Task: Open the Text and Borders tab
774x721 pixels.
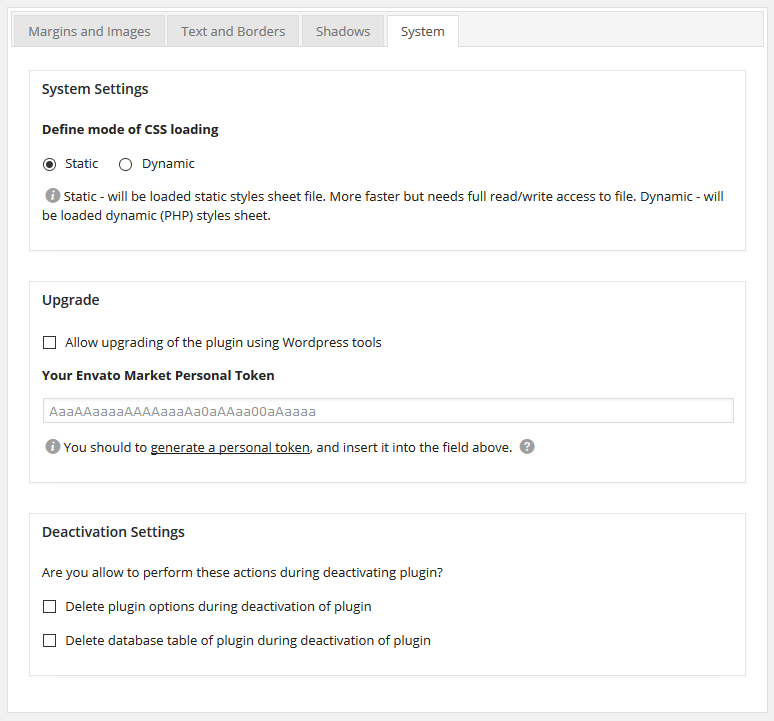Action: click(233, 31)
